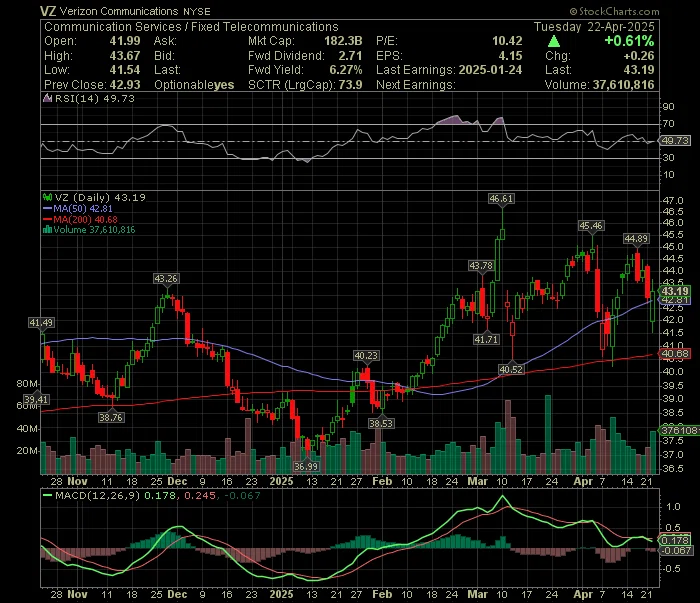Click the purple RSI indicator icon

tap(47, 98)
